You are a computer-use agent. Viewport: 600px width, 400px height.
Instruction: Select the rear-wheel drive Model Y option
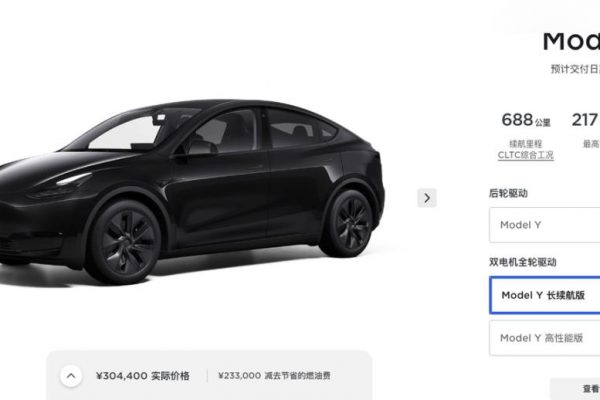tap(545, 225)
